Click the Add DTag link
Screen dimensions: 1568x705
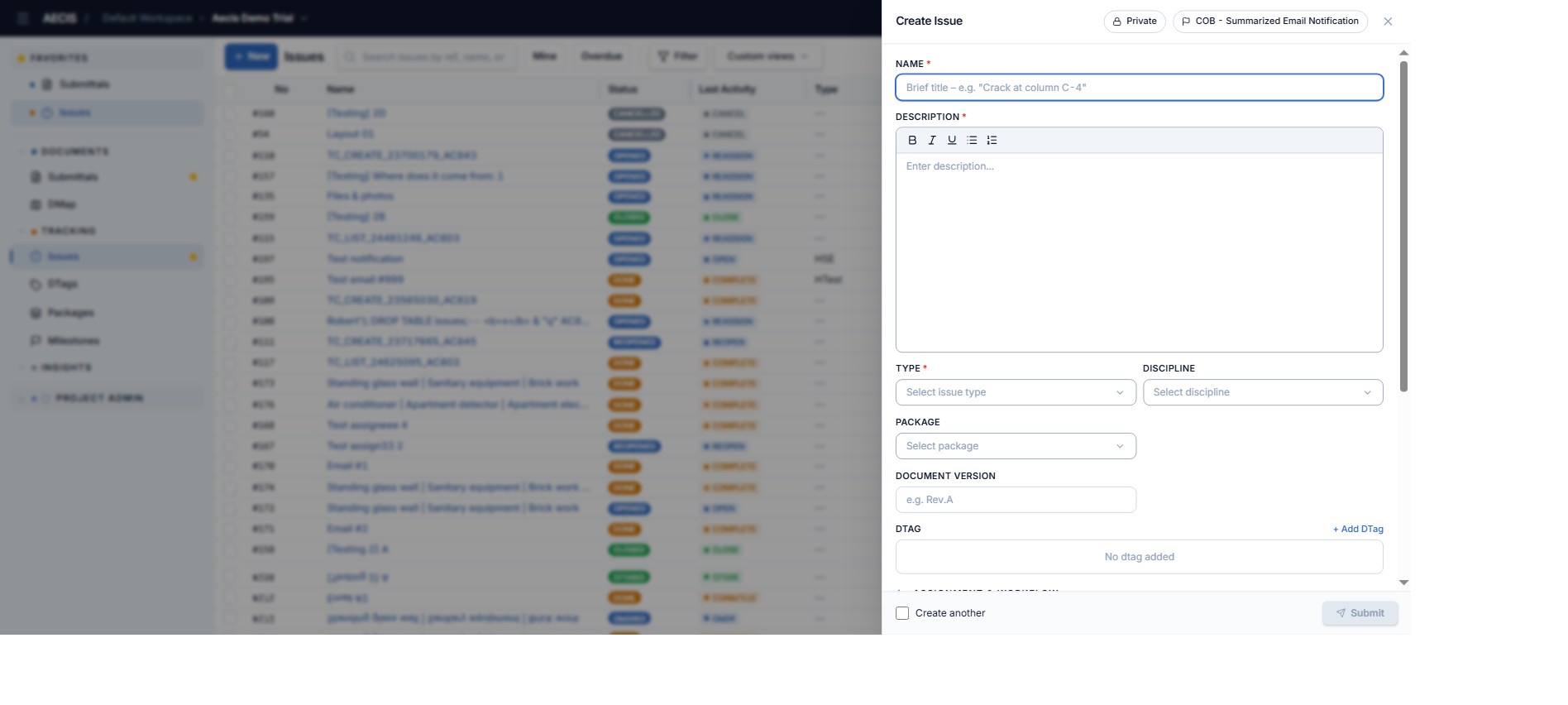1358,530
